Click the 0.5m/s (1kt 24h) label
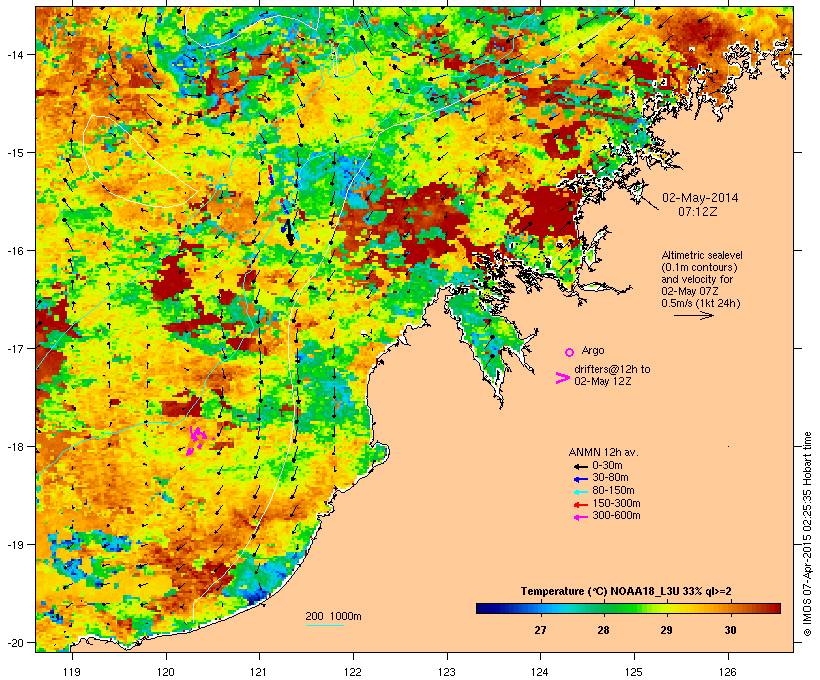The image size is (820, 680). 701,303
